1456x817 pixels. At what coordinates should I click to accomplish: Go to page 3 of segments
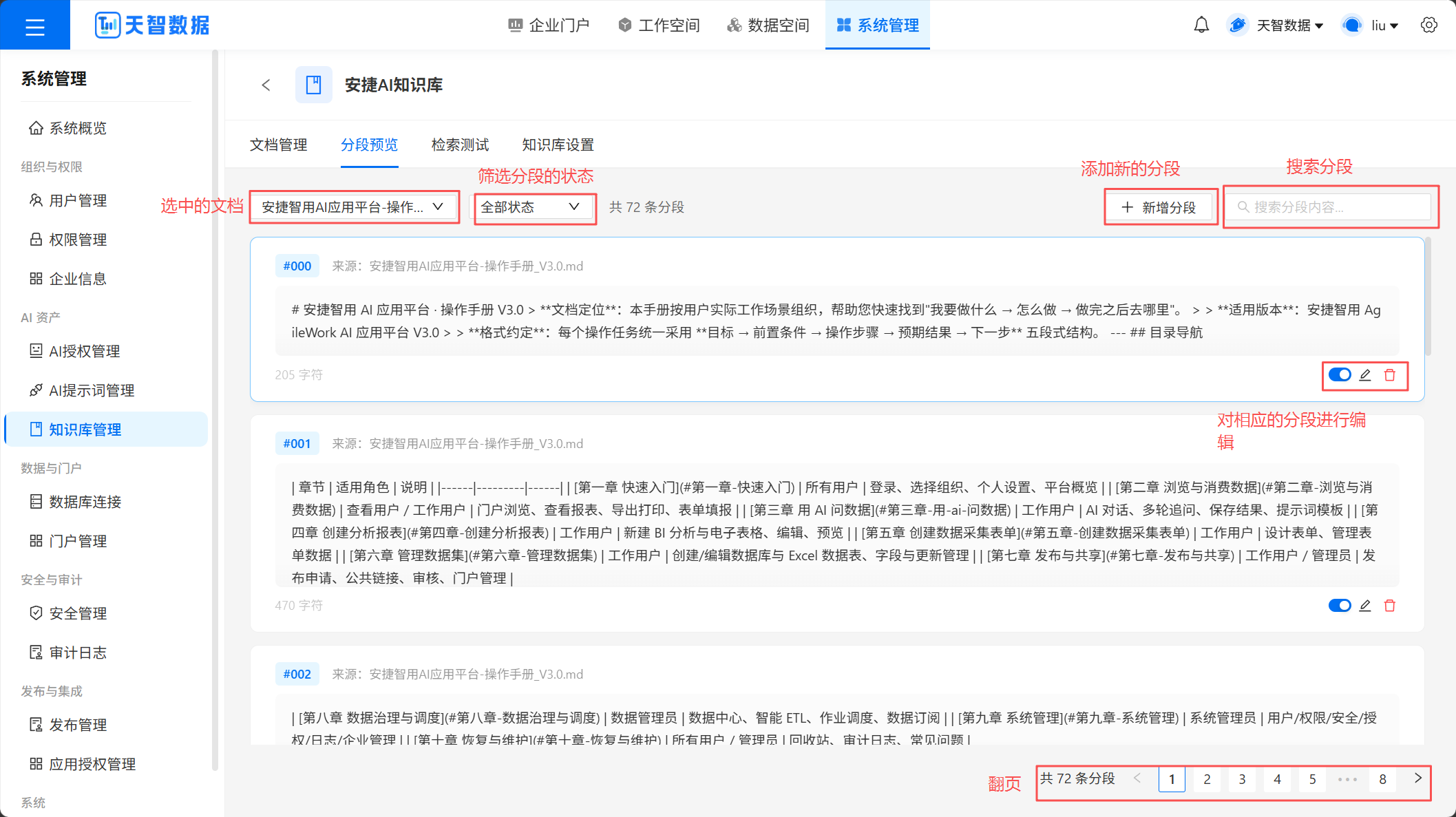pos(1242,780)
